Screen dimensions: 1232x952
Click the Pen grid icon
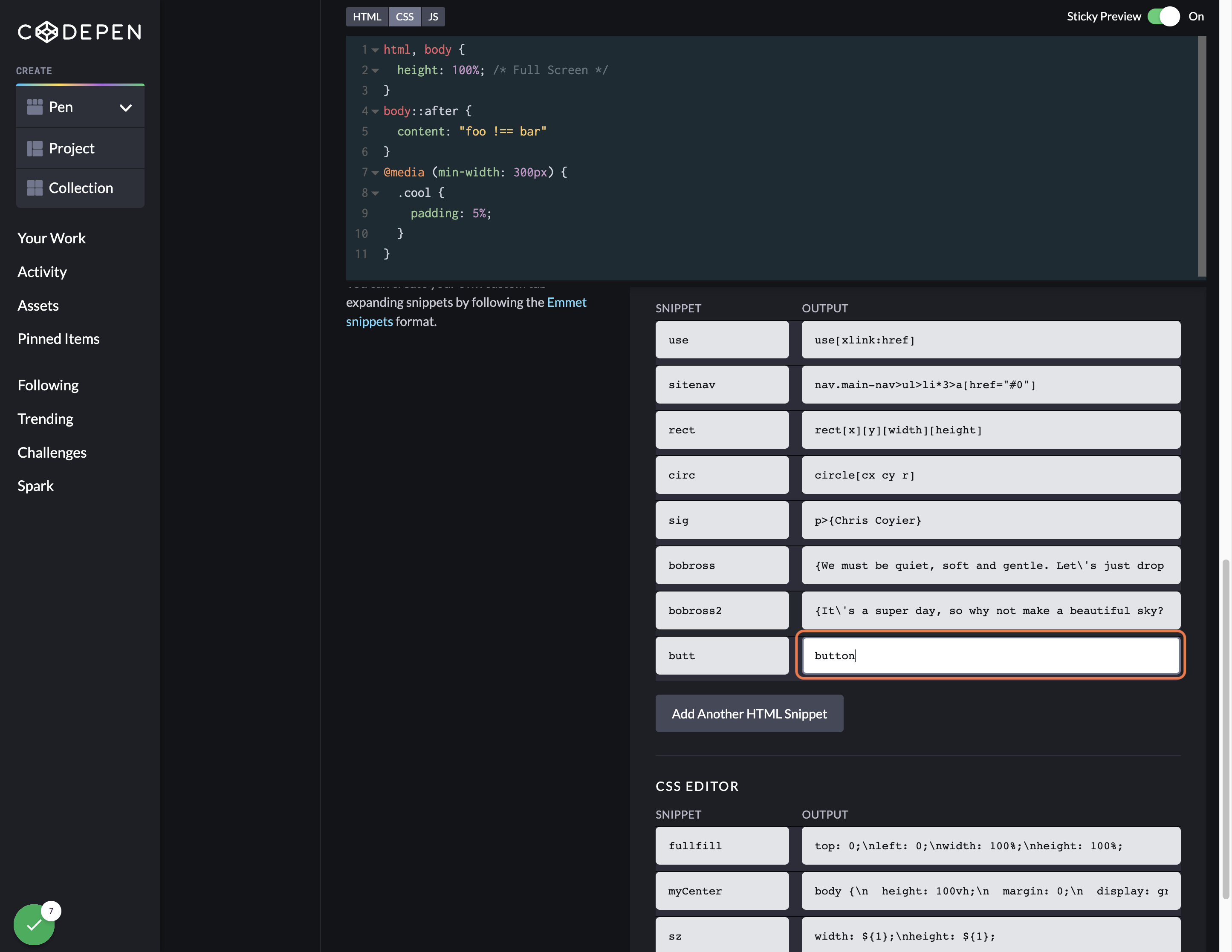(35, 107)
